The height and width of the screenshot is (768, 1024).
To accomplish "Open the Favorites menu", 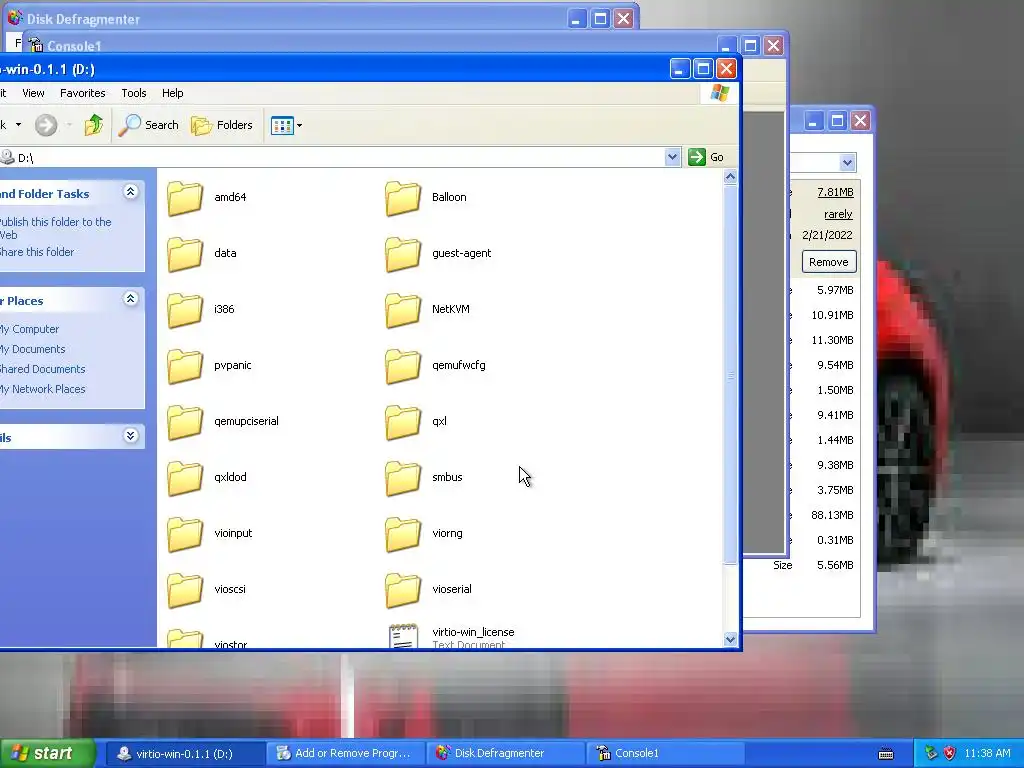I will tap(82, 93).
